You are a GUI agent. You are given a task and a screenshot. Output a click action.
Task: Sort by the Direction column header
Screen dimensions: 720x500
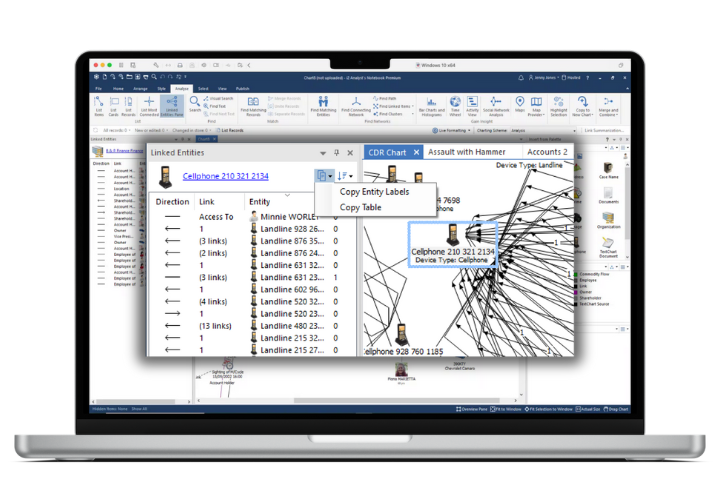pos(172,202)
